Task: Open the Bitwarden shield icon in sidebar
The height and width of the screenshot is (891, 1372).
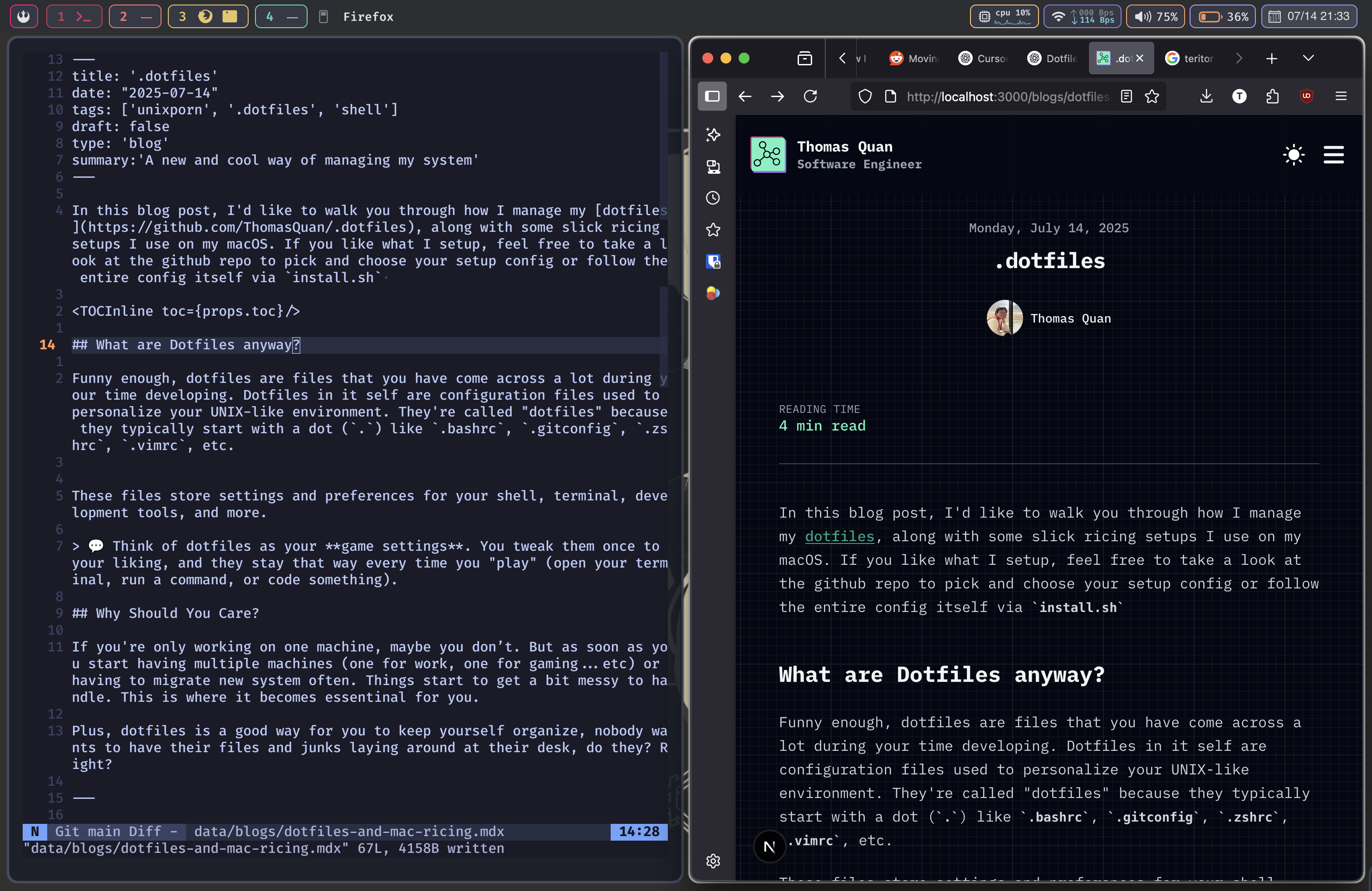Action: pyautogui.click(x=713, y=262)
